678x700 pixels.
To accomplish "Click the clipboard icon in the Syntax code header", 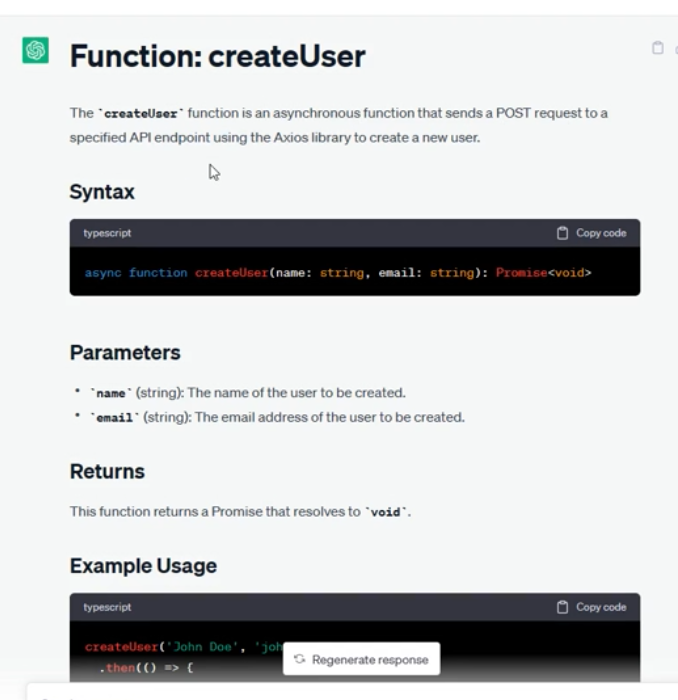I will click(563, 233).
